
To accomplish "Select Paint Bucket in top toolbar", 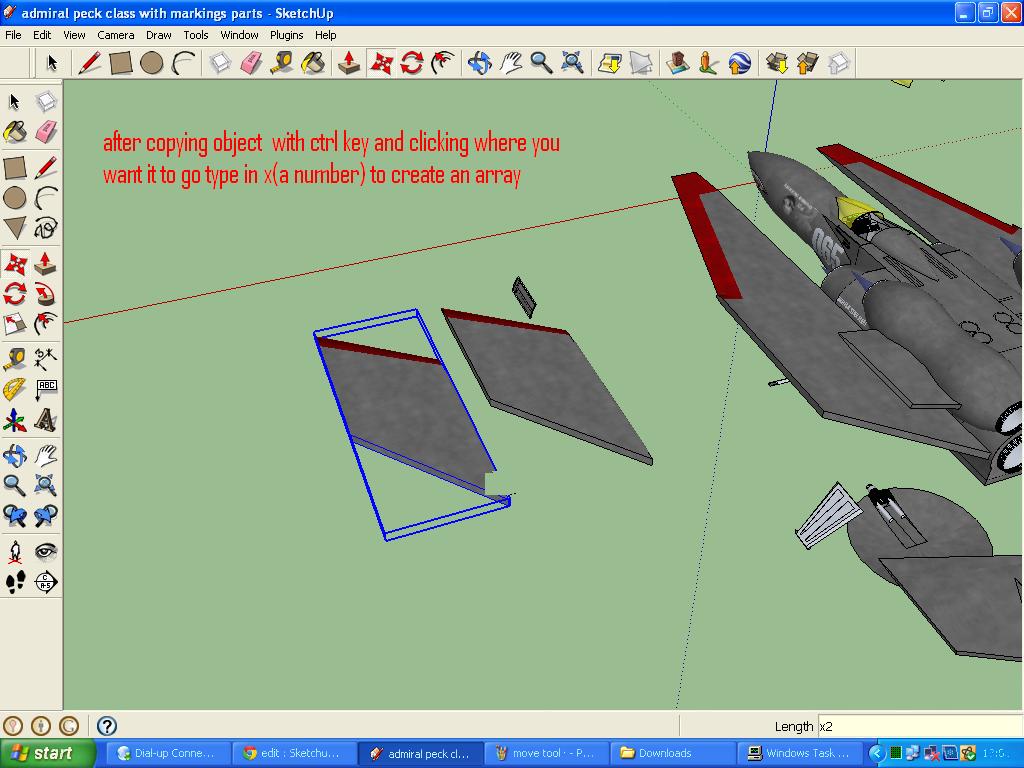I will click(x=313, y=63).
